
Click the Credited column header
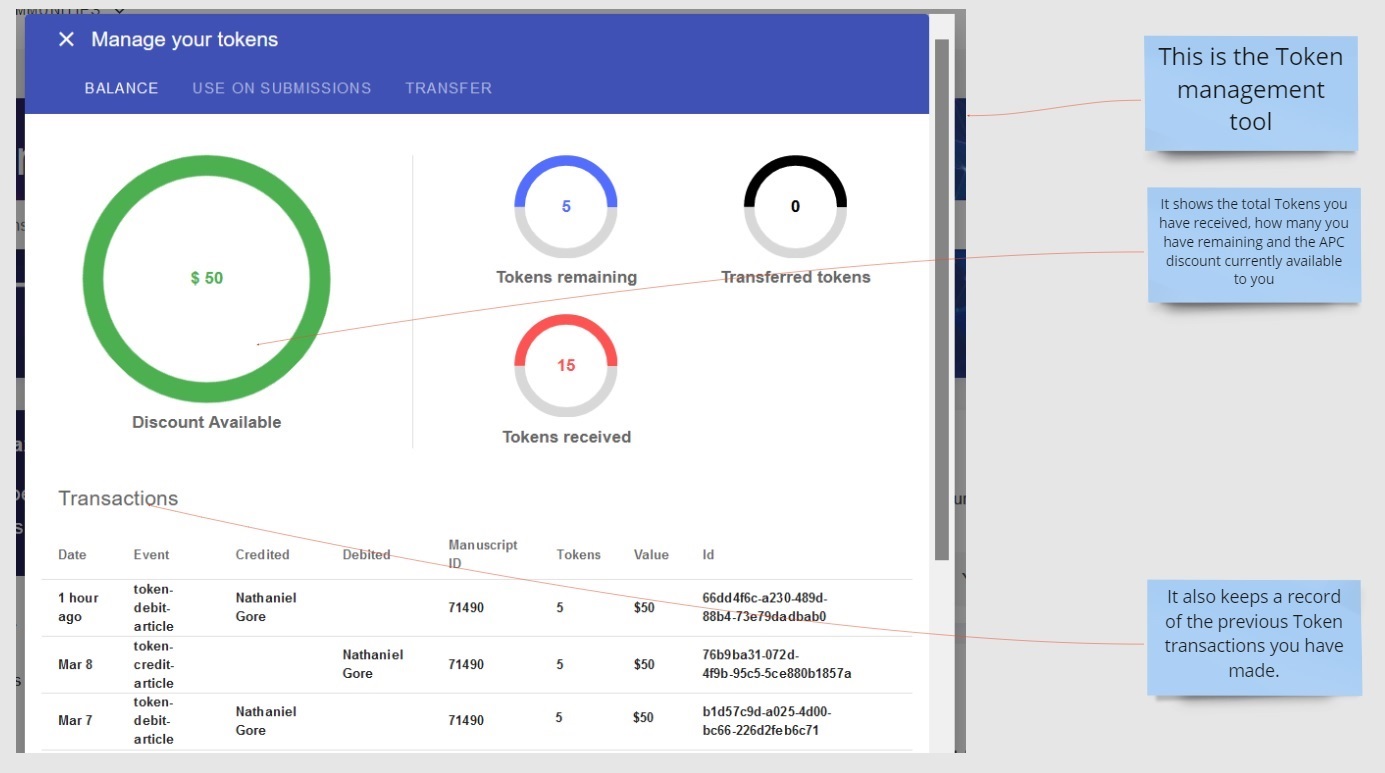(262, 555)
